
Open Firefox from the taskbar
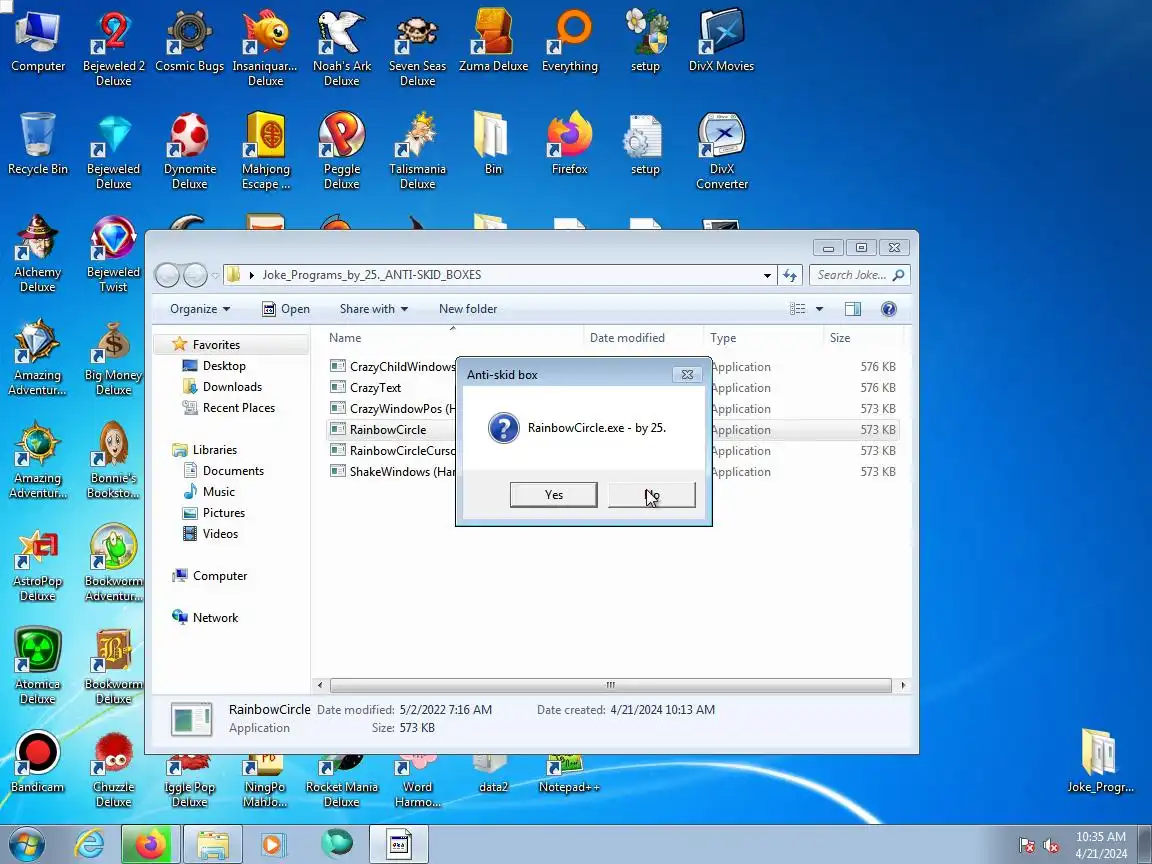pos(151,844)
